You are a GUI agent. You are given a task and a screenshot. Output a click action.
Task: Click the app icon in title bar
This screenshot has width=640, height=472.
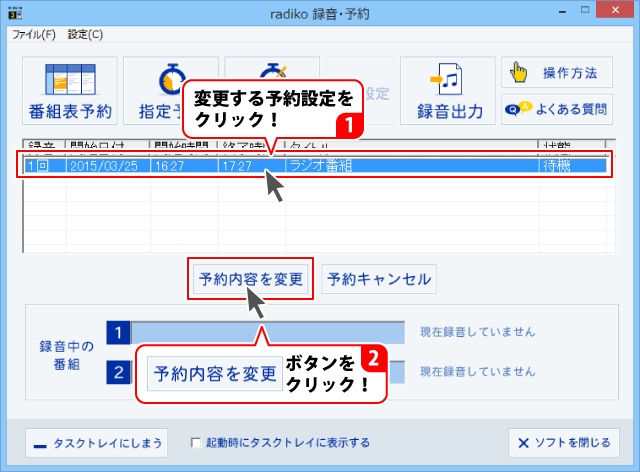click(15, 13)
